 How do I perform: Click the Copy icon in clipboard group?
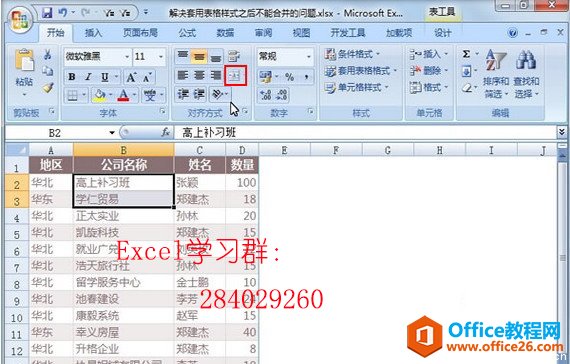47,71
